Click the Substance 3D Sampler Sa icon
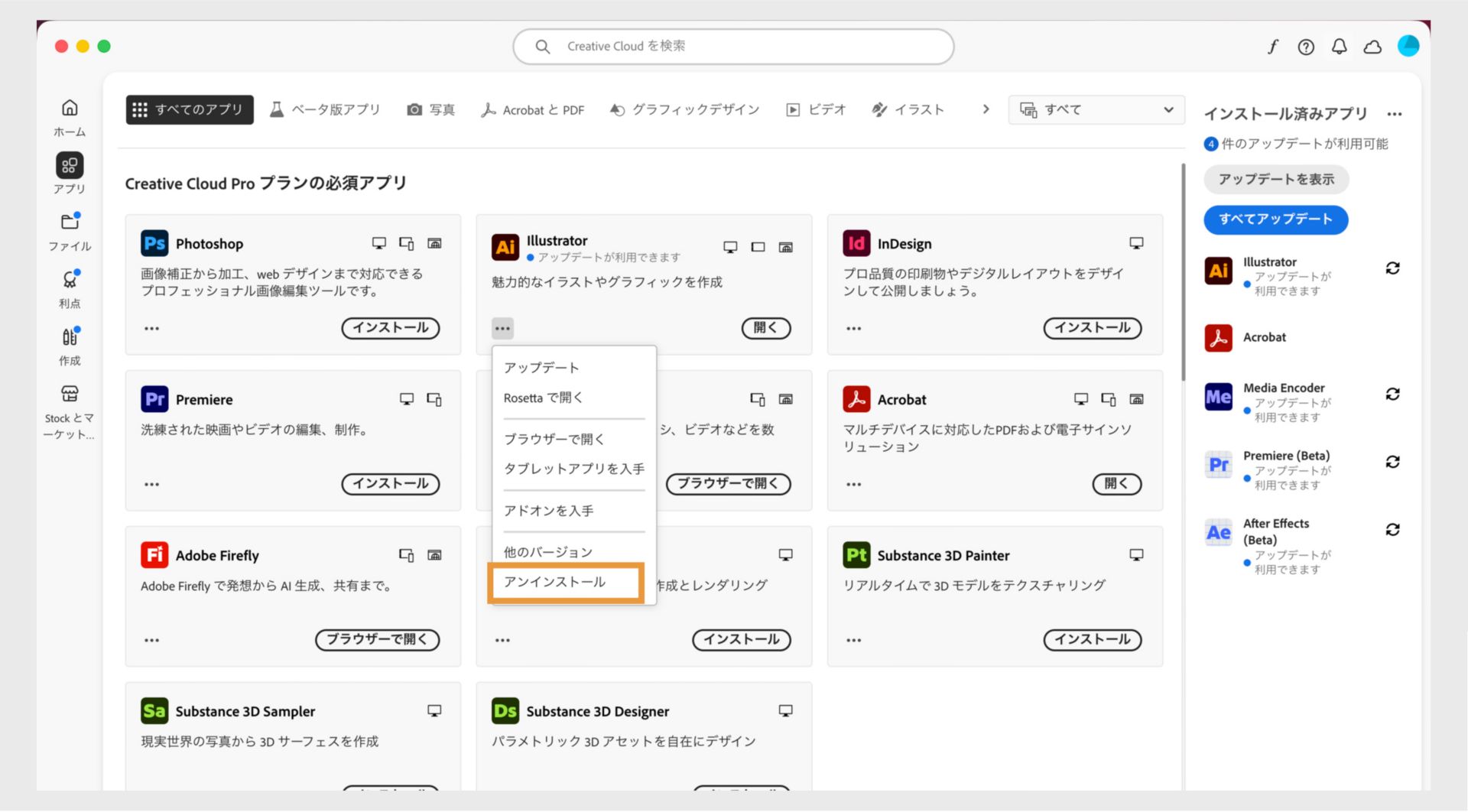 tap(154, 711)
